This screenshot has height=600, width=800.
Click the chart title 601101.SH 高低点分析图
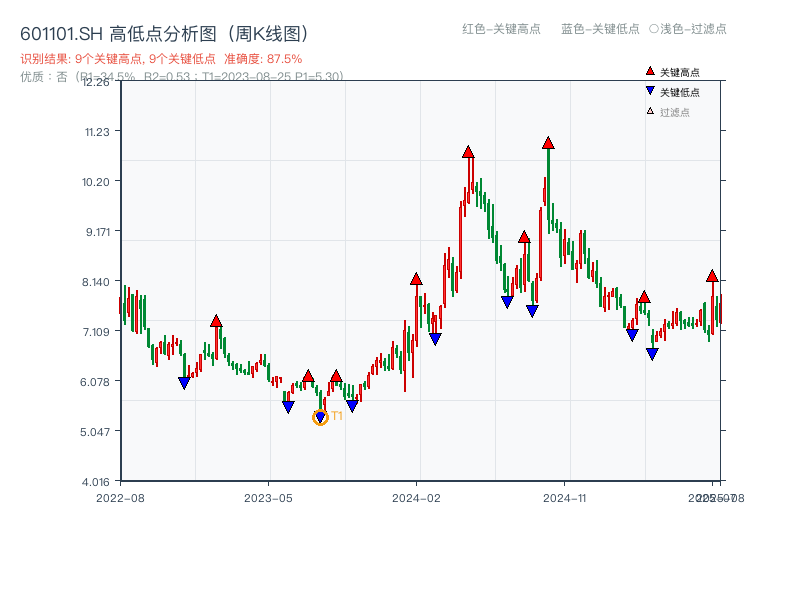[x=165, y=34]
